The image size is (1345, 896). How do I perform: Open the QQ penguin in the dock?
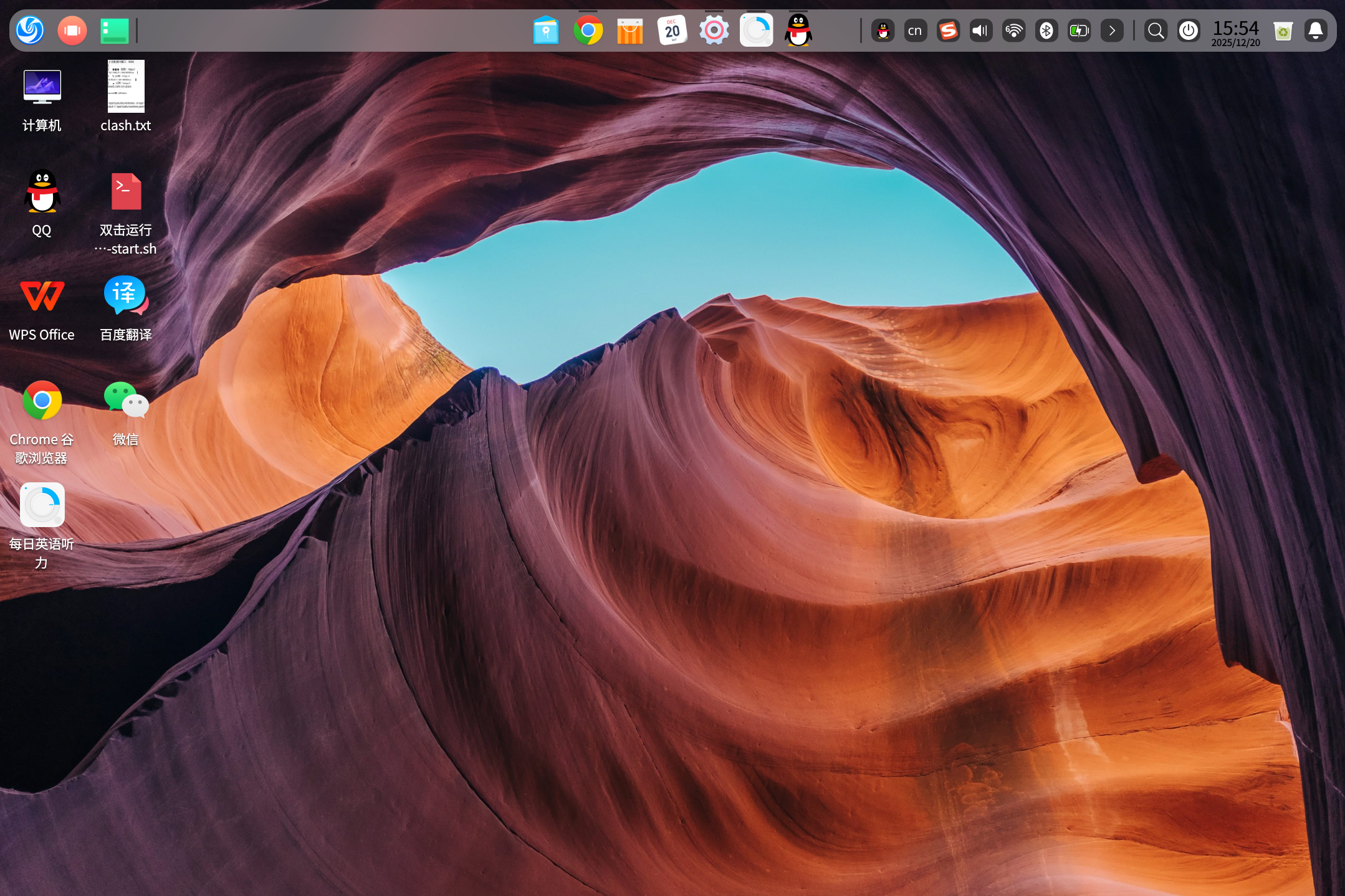coord(798,30)
